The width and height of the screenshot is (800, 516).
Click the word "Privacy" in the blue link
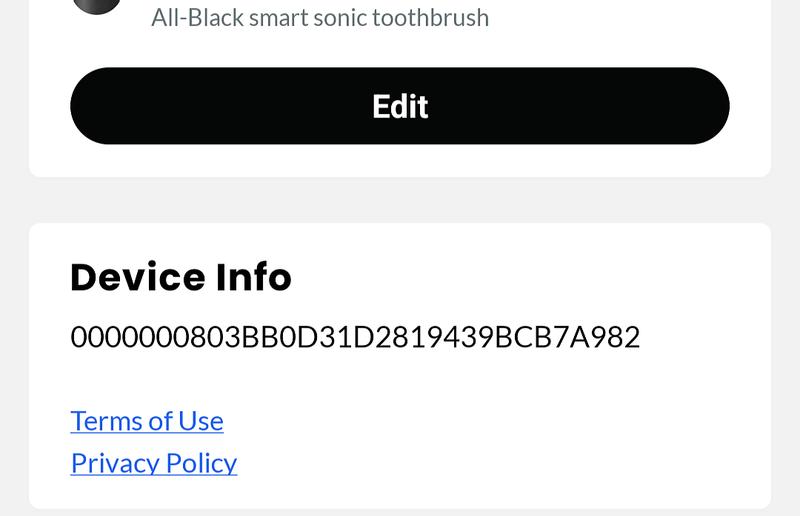[115, 463]
